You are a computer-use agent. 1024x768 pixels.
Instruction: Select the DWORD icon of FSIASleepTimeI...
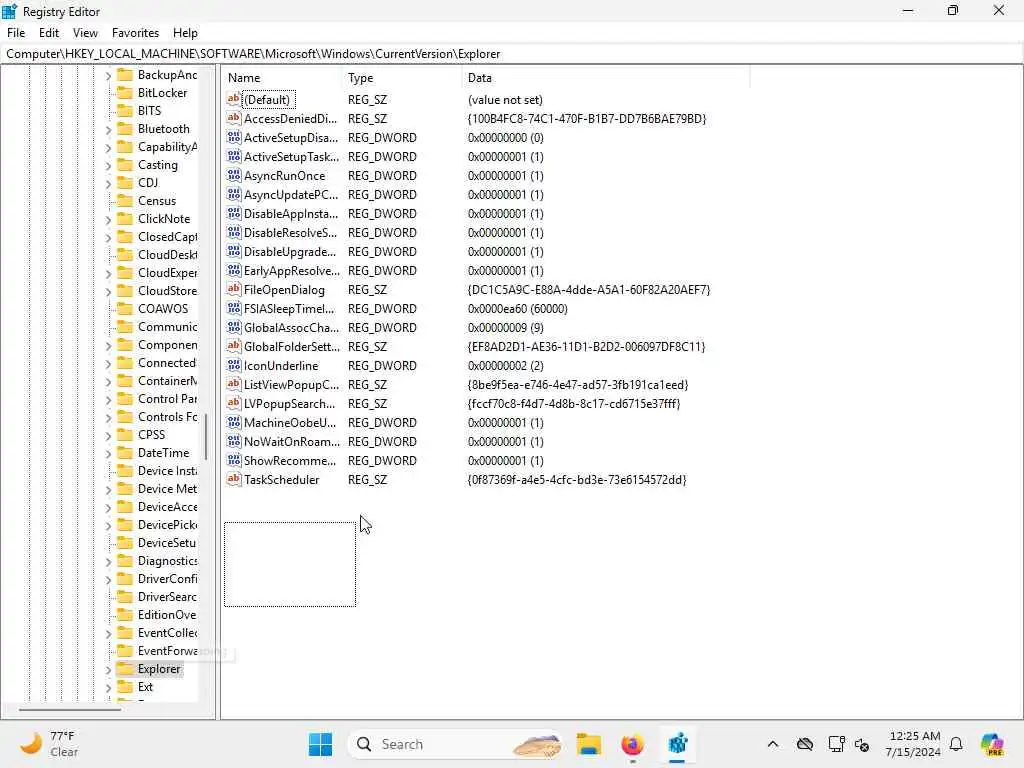tap(234, 308)
